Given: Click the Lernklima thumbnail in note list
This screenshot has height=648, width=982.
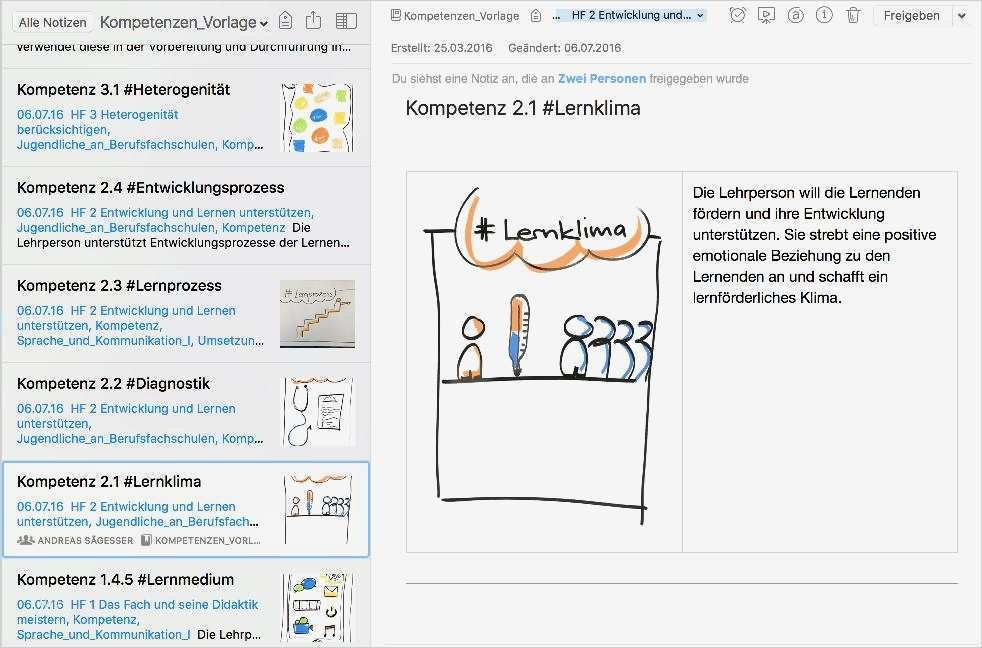Looking at the screenshot, I should tap(318, 509).
